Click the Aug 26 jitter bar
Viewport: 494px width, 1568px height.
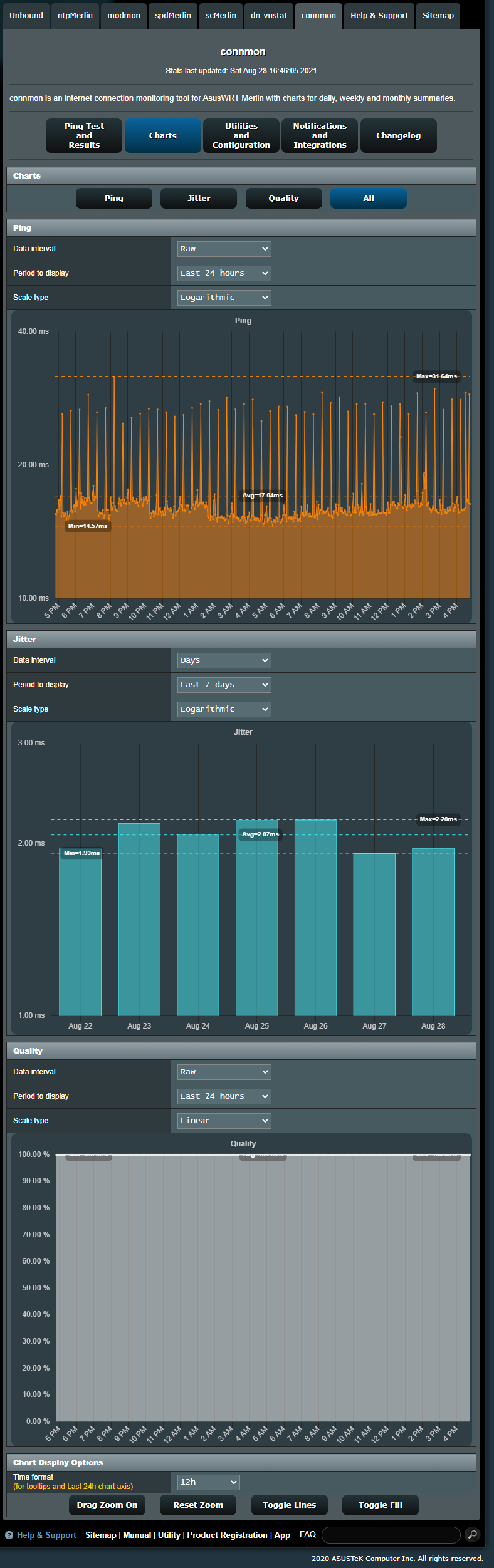point(315,917)
